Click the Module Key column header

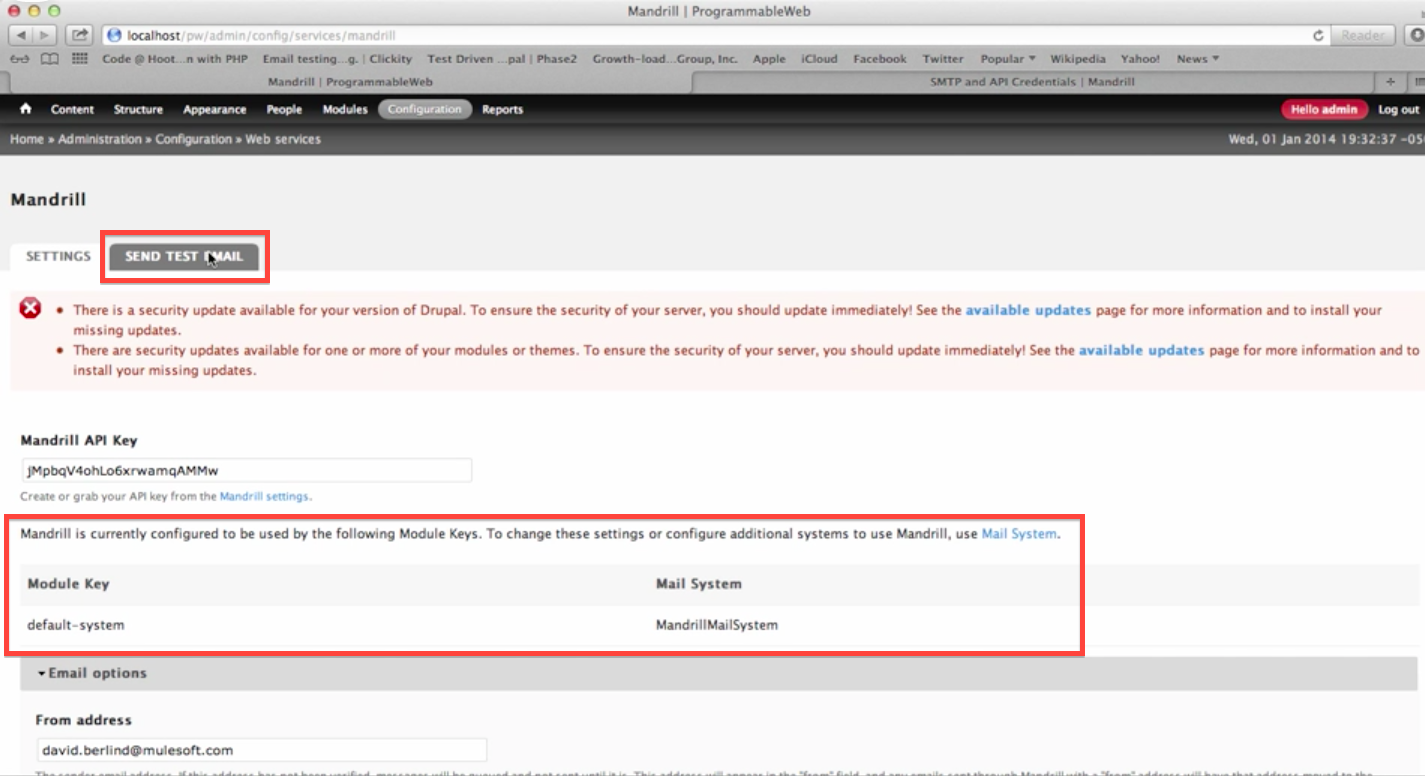click(68, 584)
